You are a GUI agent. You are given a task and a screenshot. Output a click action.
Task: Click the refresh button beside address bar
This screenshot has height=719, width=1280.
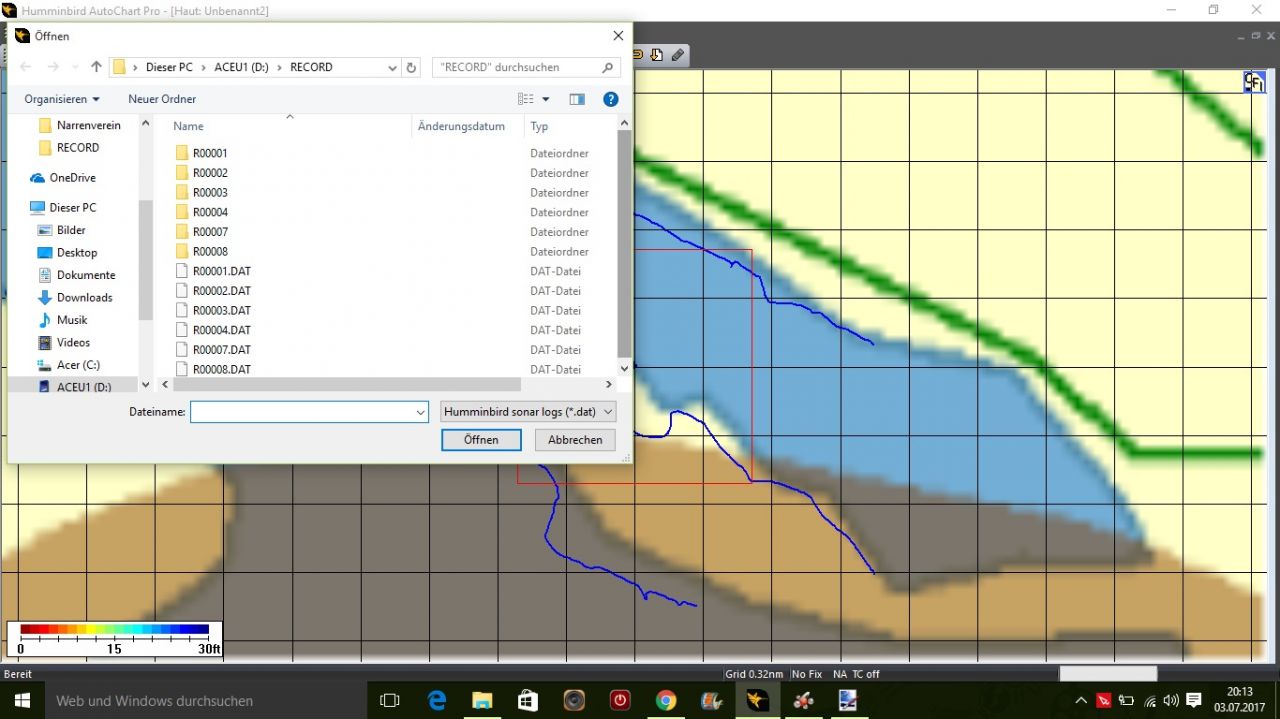[411, 67]
